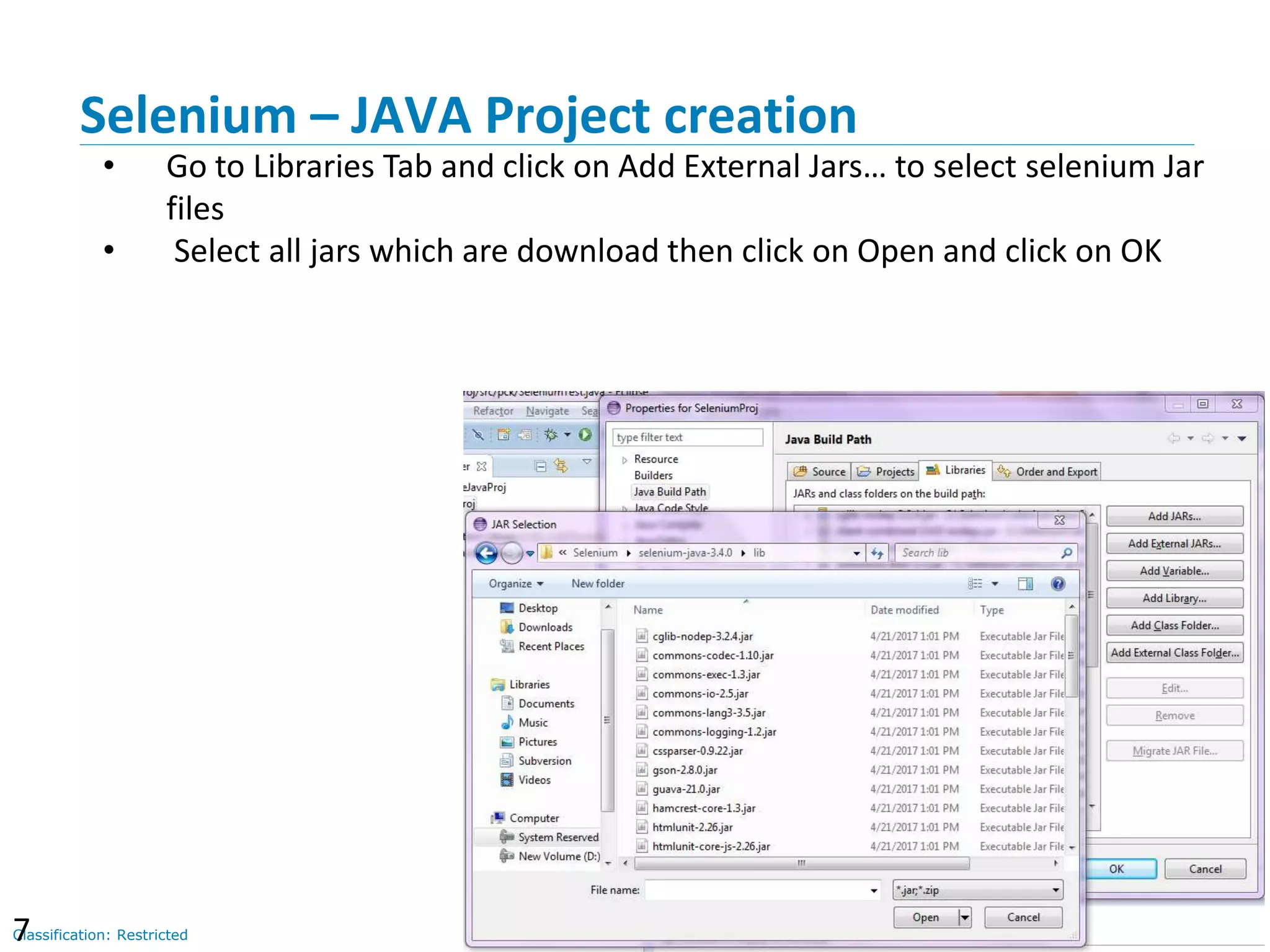Click the Add Library... button
Image resolution: width=1270 pixels, height=952 pixels.
pyautogui.click(x=1175, y=598)
